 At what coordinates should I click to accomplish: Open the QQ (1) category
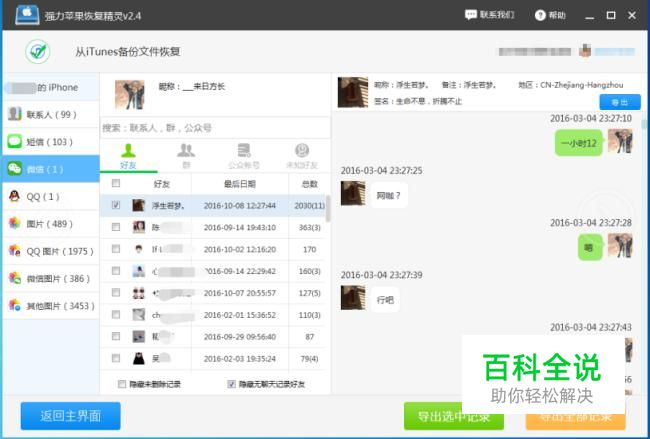coord(51,196)
